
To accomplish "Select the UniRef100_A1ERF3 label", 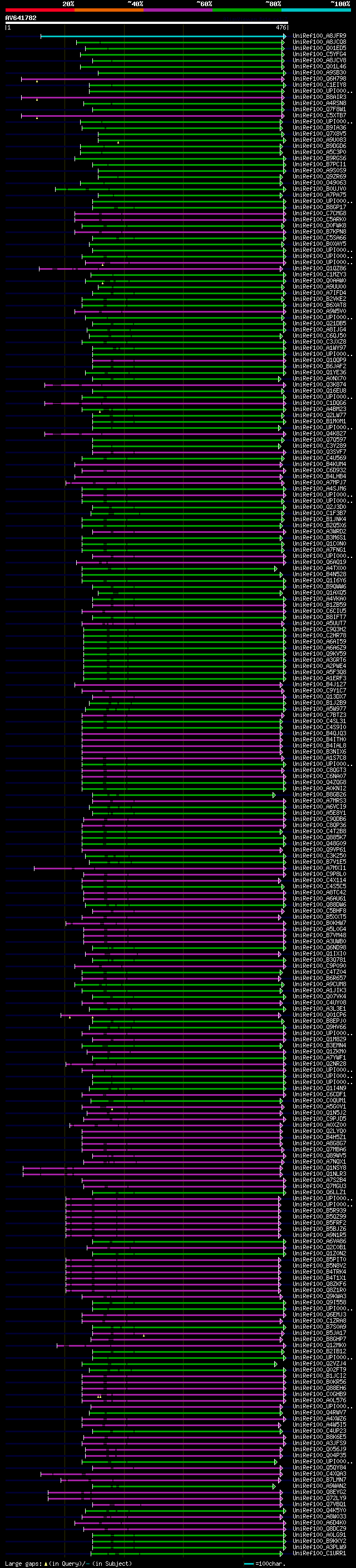I will (x=319, y=678).
